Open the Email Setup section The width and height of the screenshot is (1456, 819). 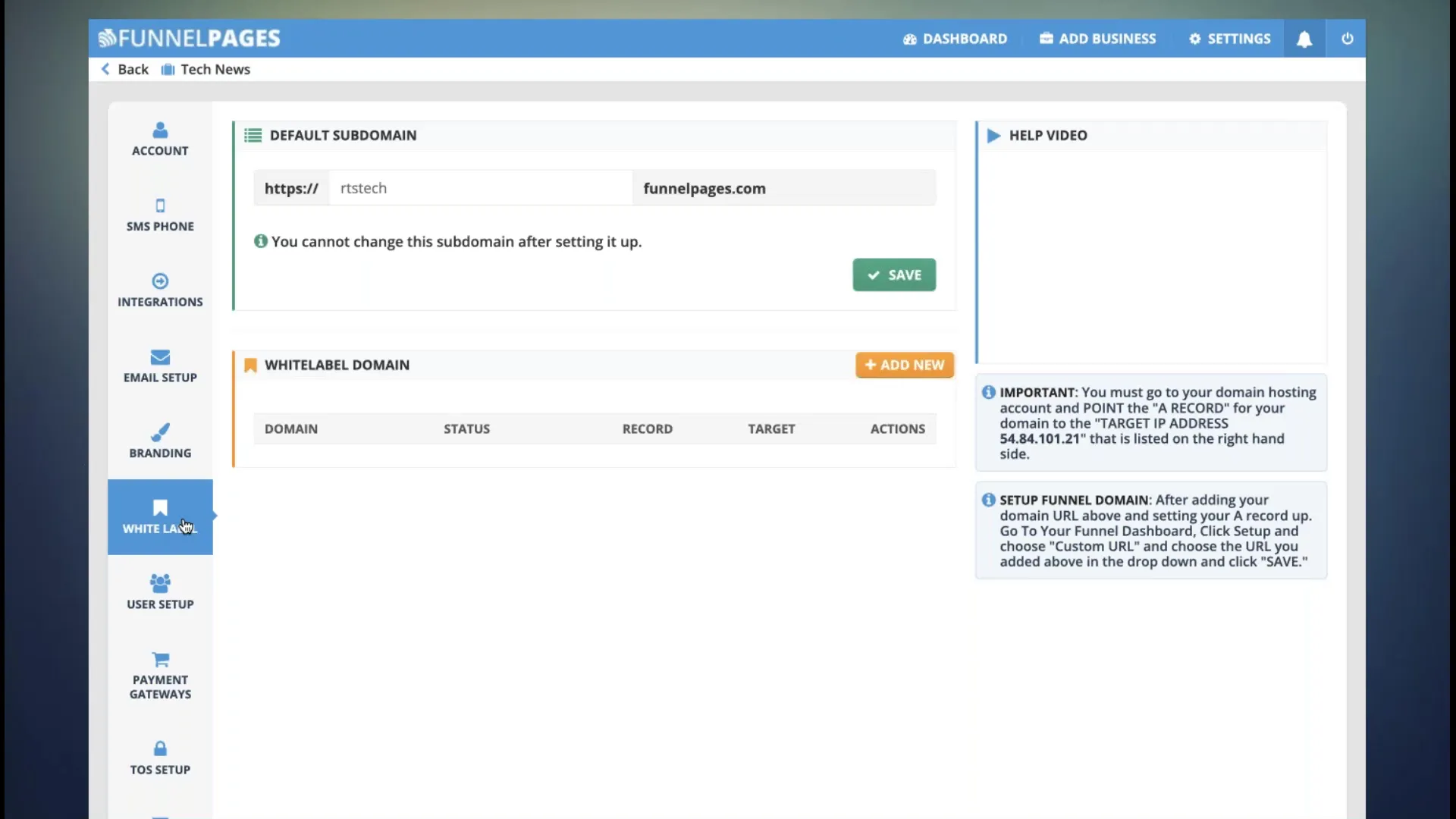coord(160,366)
